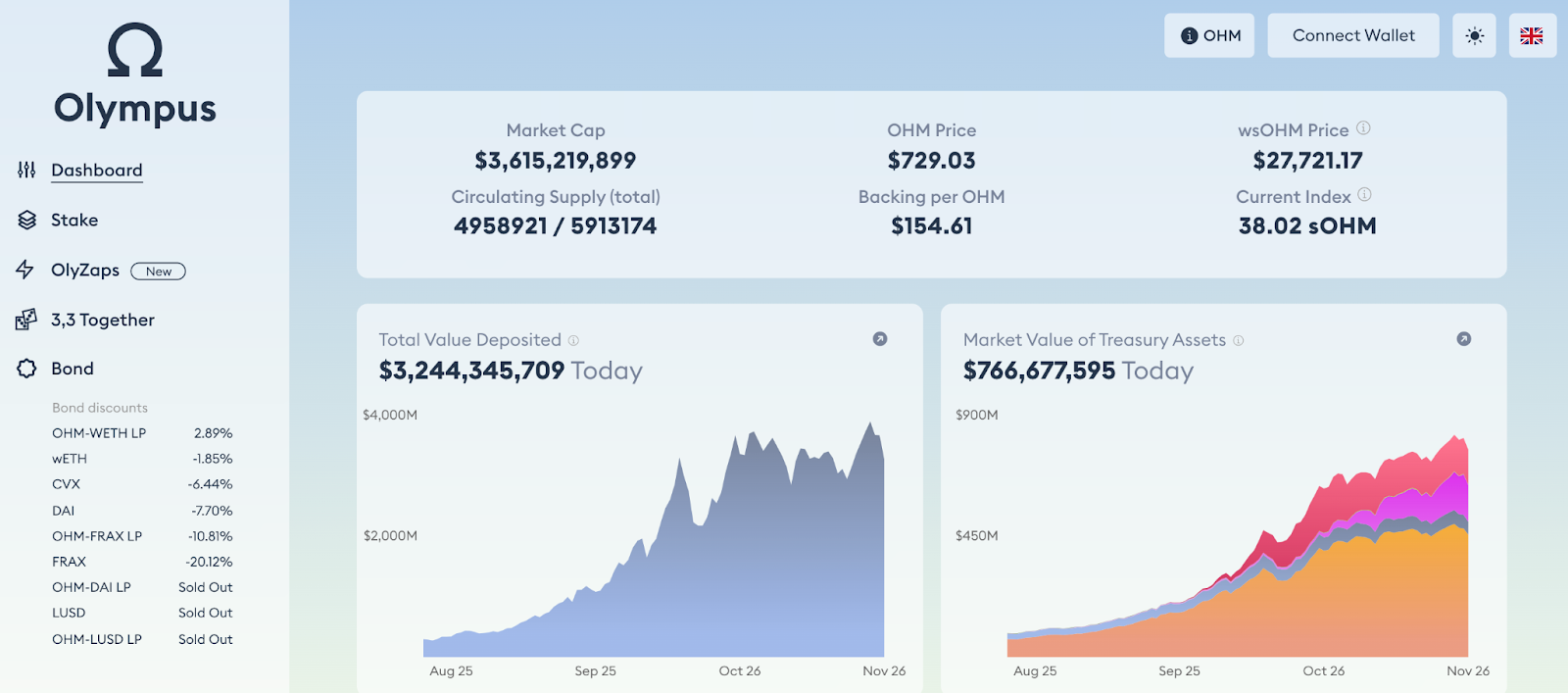1568x693 pixels.
Task: Open the 3,3 Together menu item
Action: (x=103, y=320)
